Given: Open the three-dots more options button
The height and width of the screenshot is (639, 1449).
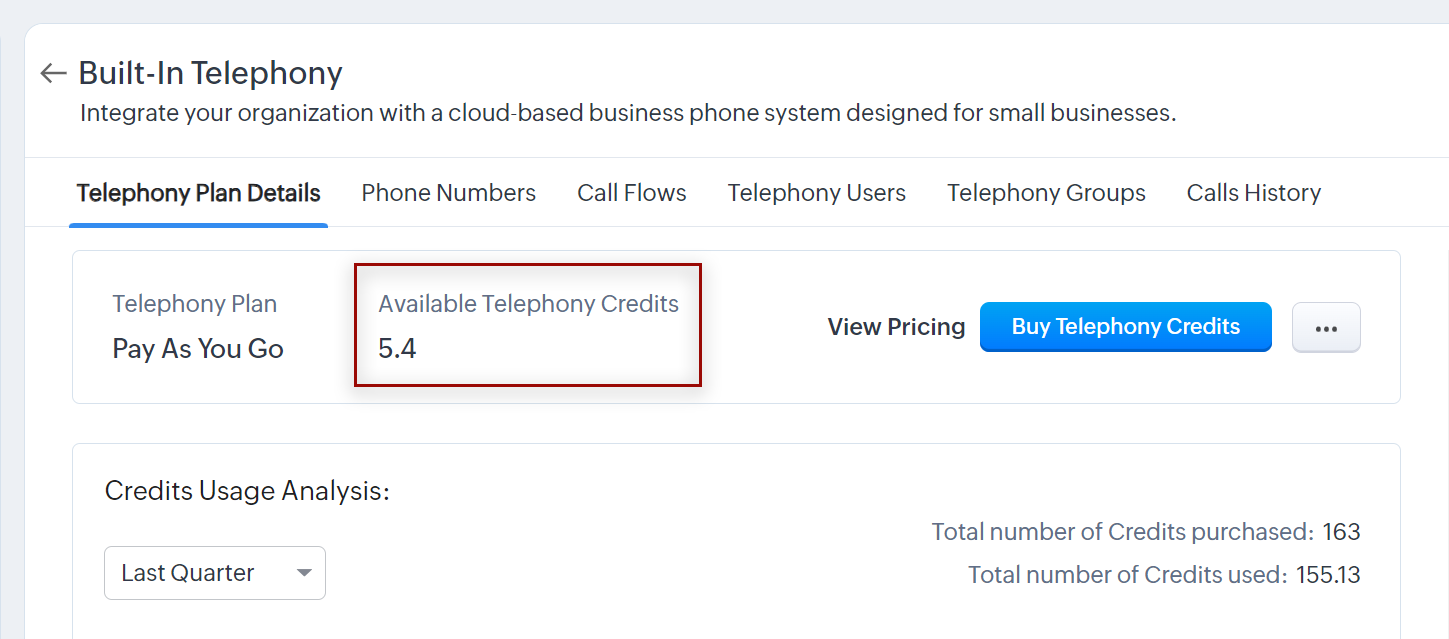Looking at the screenshot, I should click(x=1326, y=328).
